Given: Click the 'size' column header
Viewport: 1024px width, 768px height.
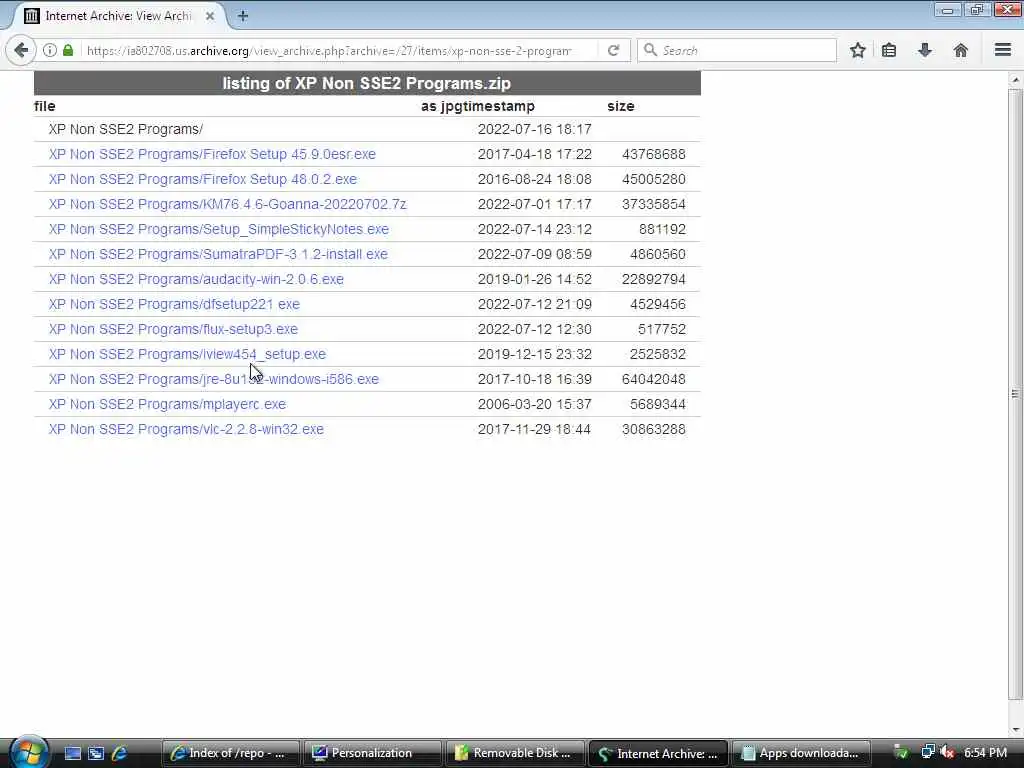Looking at the screenshot, I should (620, 106).
